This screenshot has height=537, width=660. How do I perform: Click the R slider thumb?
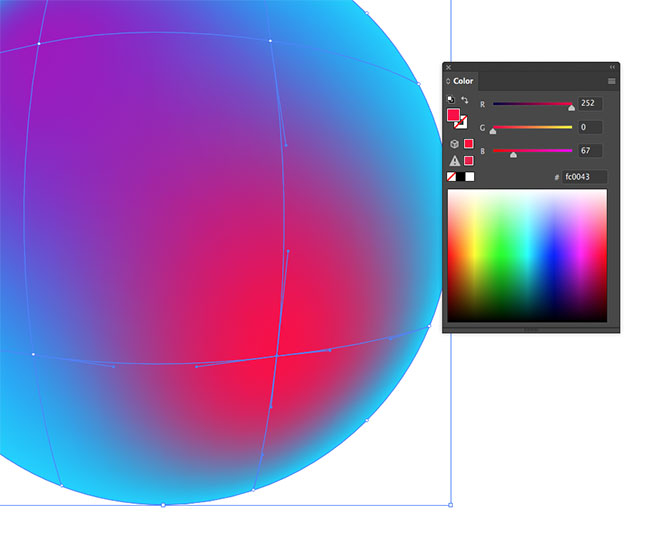(x=571, y=108)
